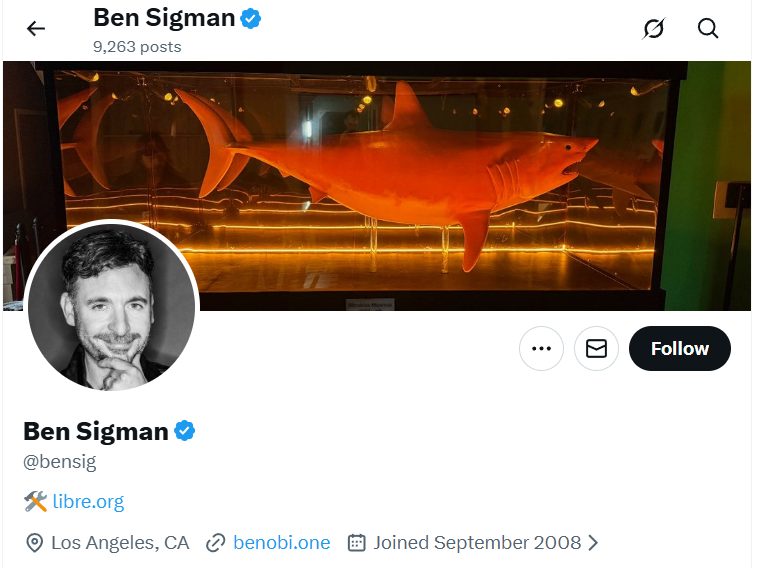
Task: Click the 9,263 posts count
Action: point(137,46)
